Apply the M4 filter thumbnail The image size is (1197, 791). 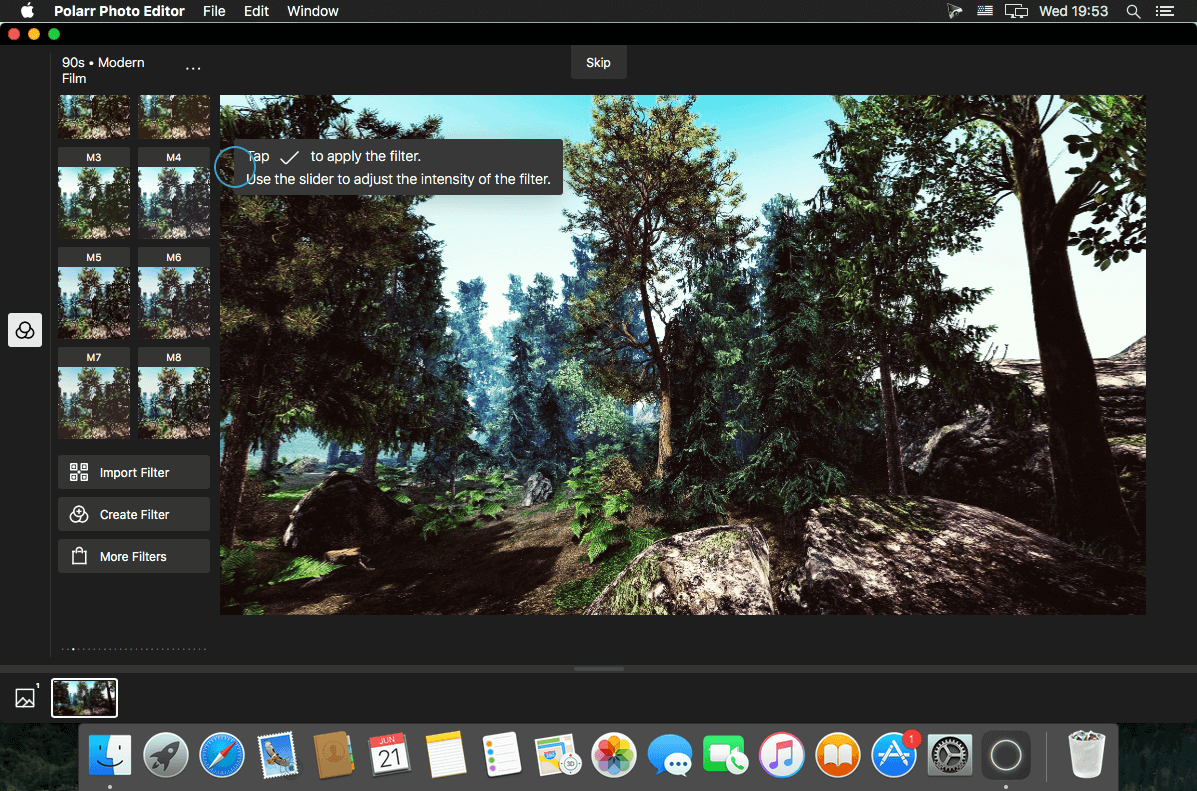coord(174,194)
